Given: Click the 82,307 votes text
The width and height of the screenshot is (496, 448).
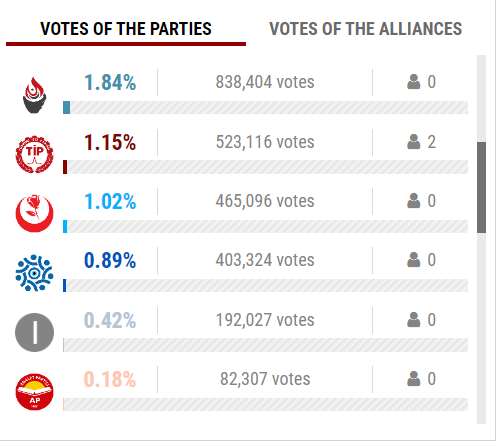Looking at the screenshot, I should click(265, 379).
